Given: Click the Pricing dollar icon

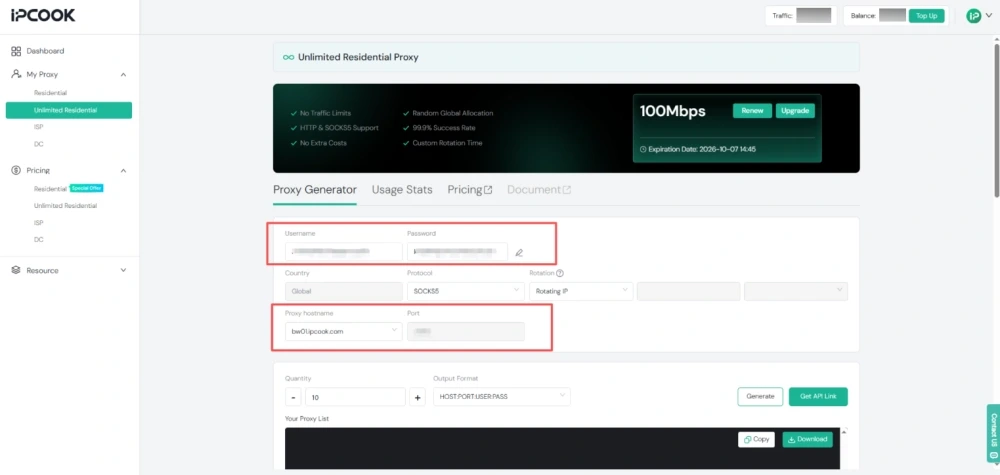Looking at the screenshot, I should 16,170.
